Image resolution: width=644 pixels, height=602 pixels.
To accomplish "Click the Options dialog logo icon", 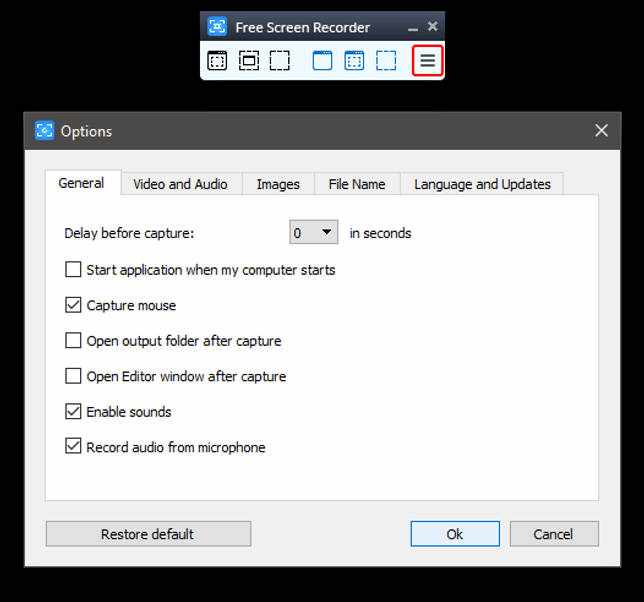I will pyautogui.click(x=44, y=131).
